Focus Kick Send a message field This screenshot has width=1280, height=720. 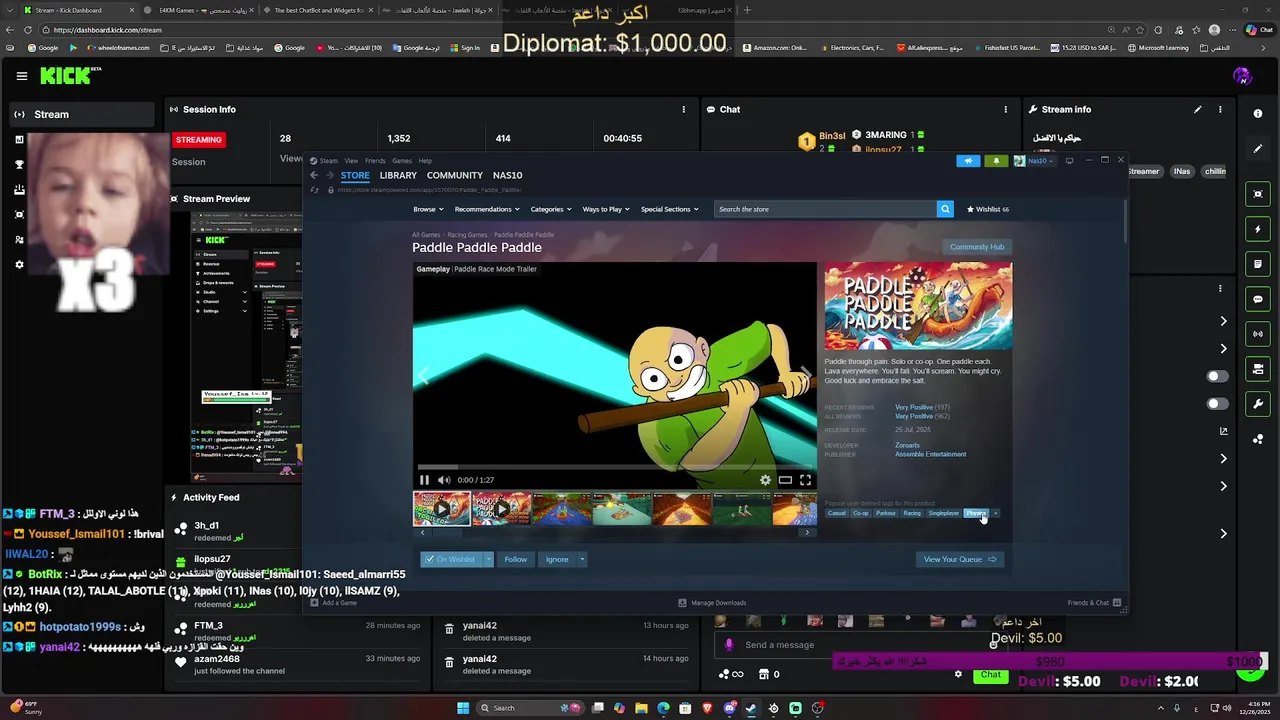(860, 645)
